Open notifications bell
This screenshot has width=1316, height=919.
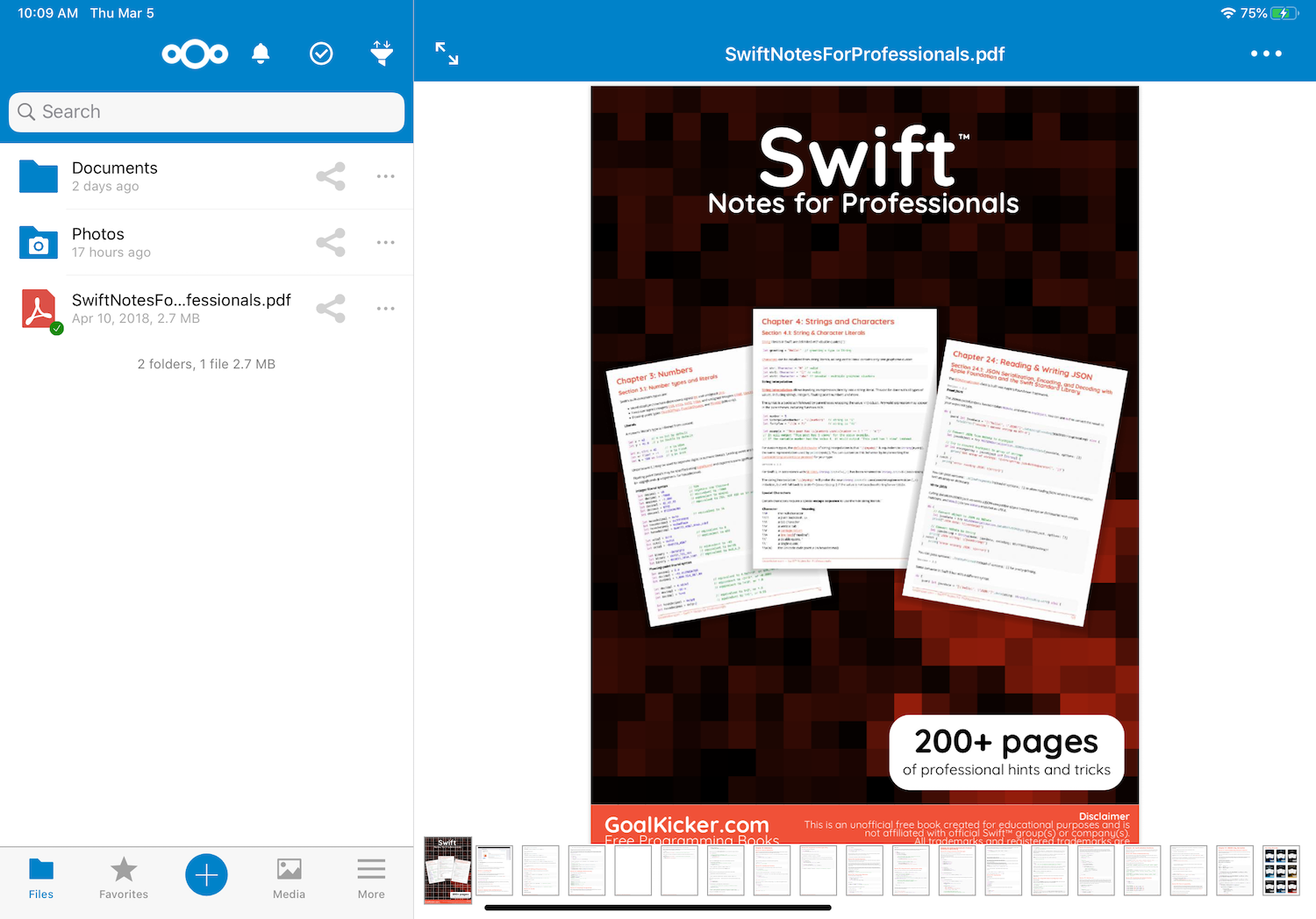click(261, 54)
